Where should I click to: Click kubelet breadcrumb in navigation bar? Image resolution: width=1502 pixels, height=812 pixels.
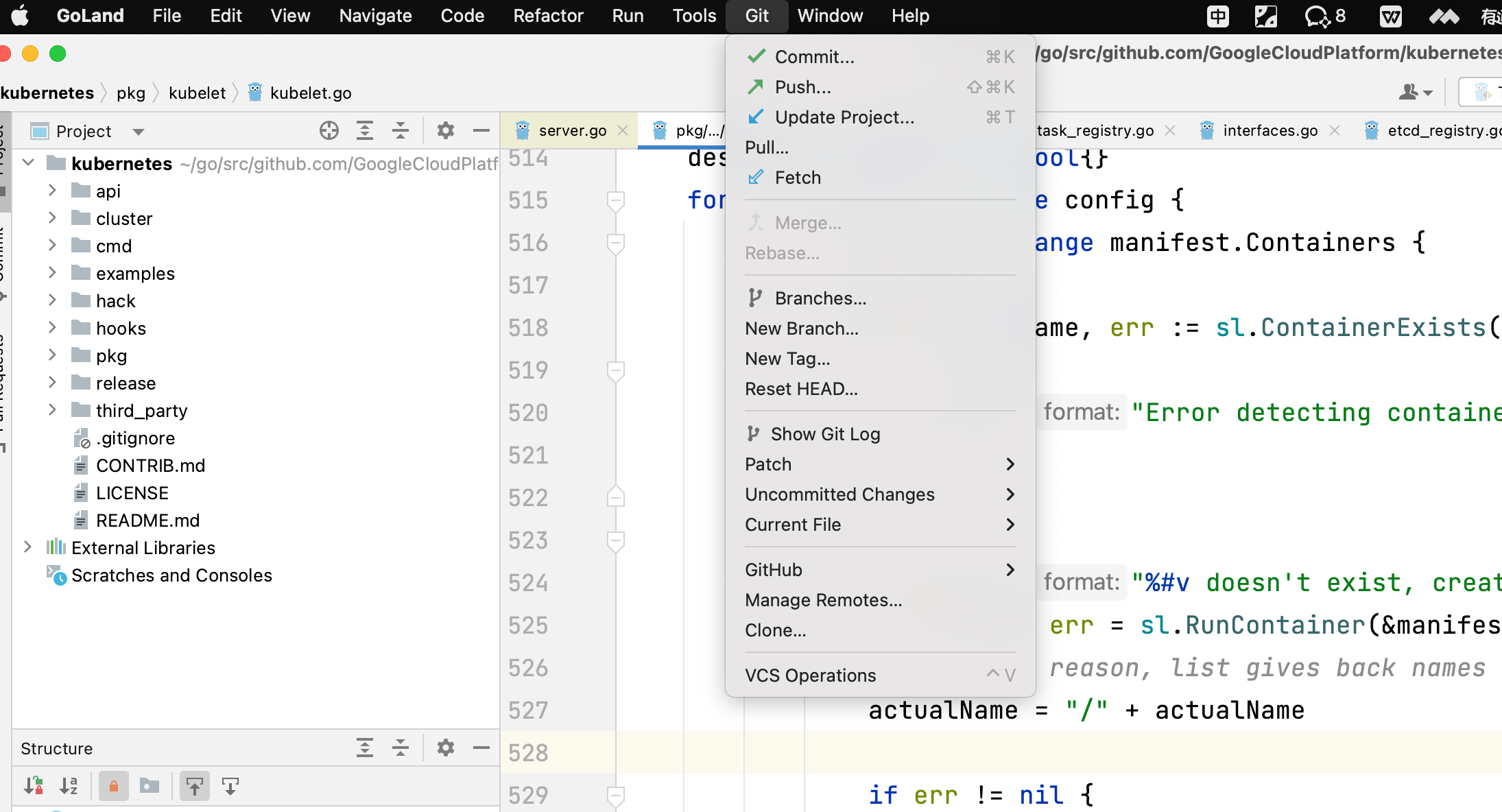click(197, 93)
